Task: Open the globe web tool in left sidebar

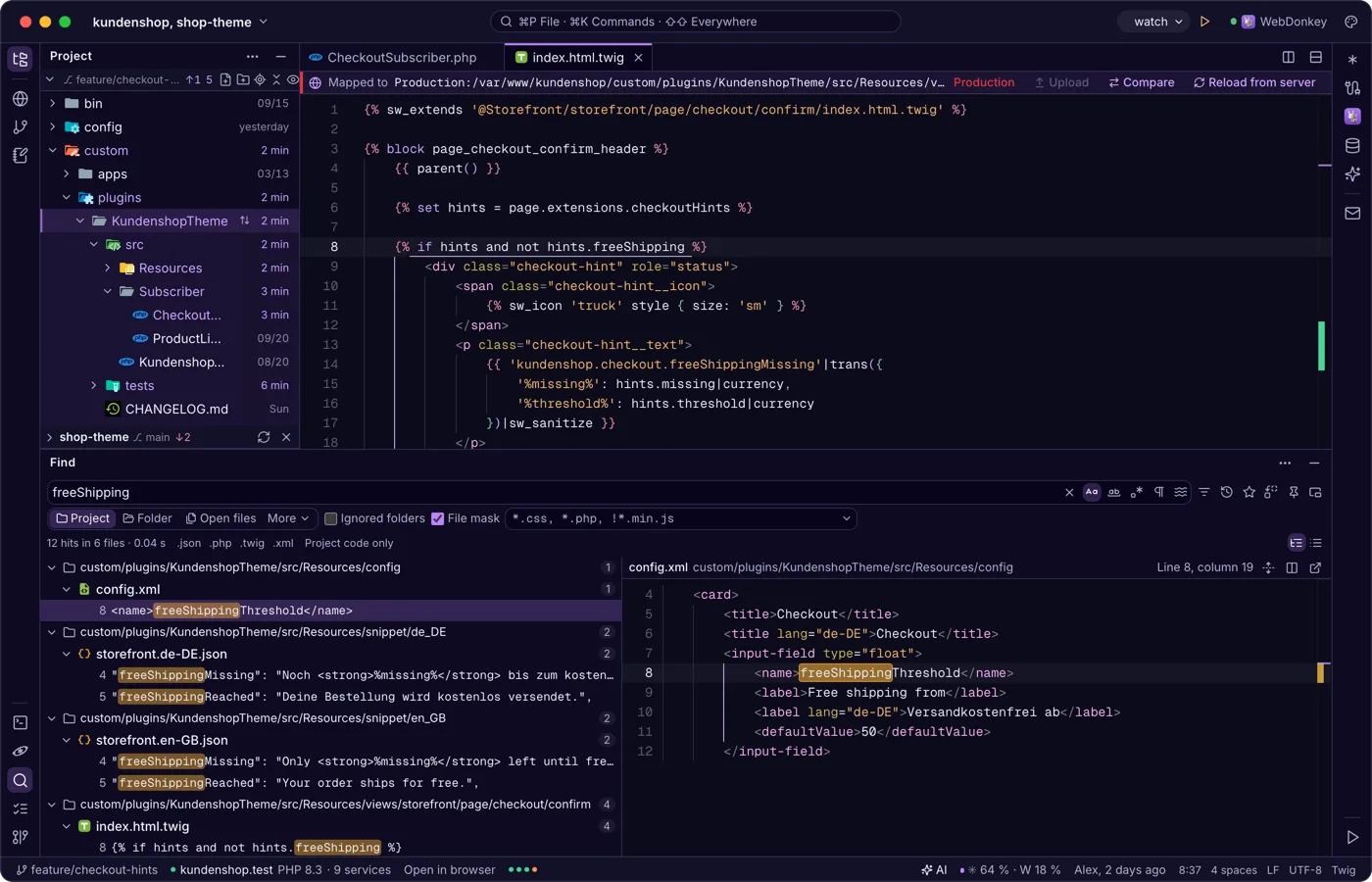Action: pos(21,99)
